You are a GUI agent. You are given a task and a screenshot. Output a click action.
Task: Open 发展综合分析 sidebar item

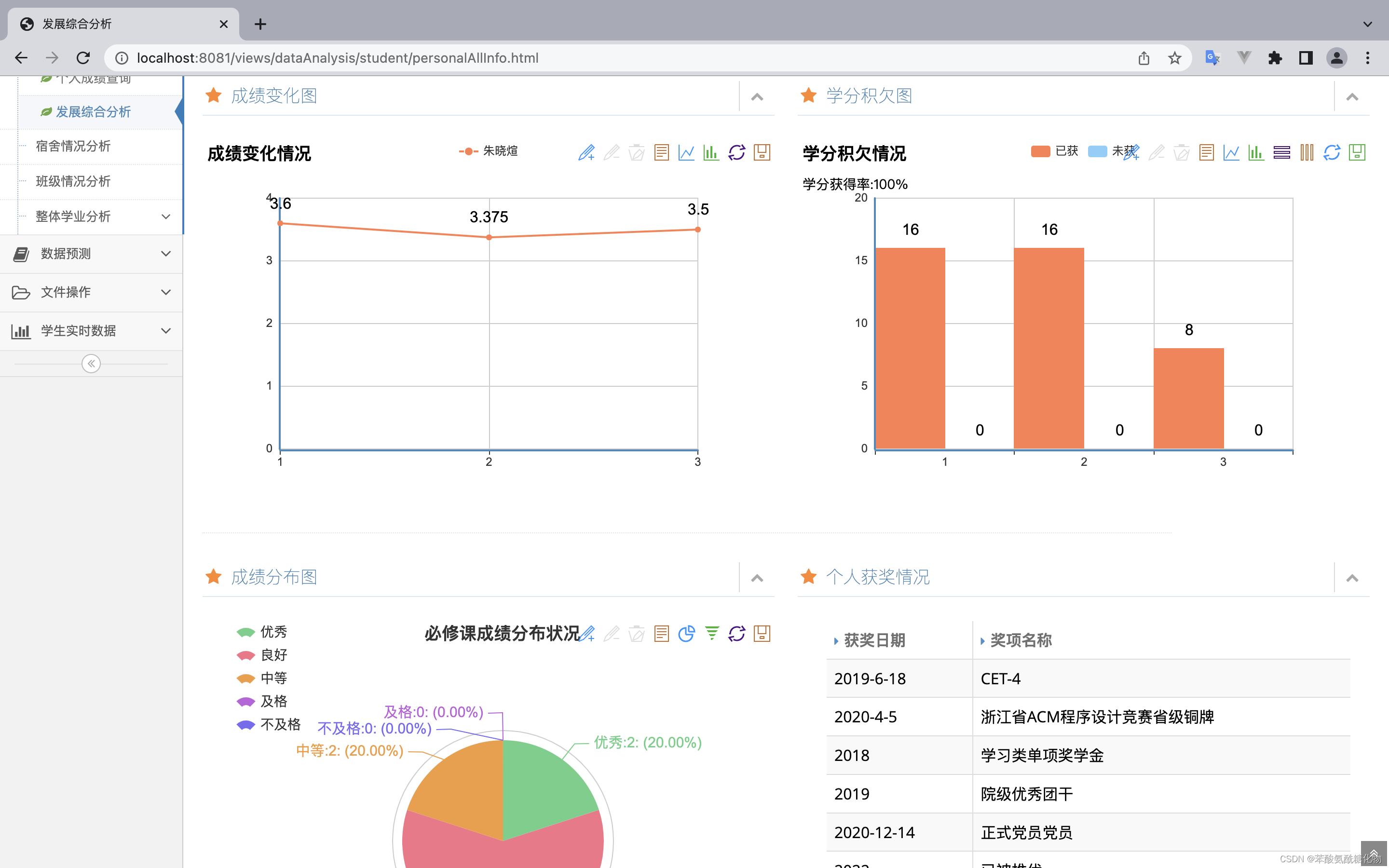click(93, 112)
